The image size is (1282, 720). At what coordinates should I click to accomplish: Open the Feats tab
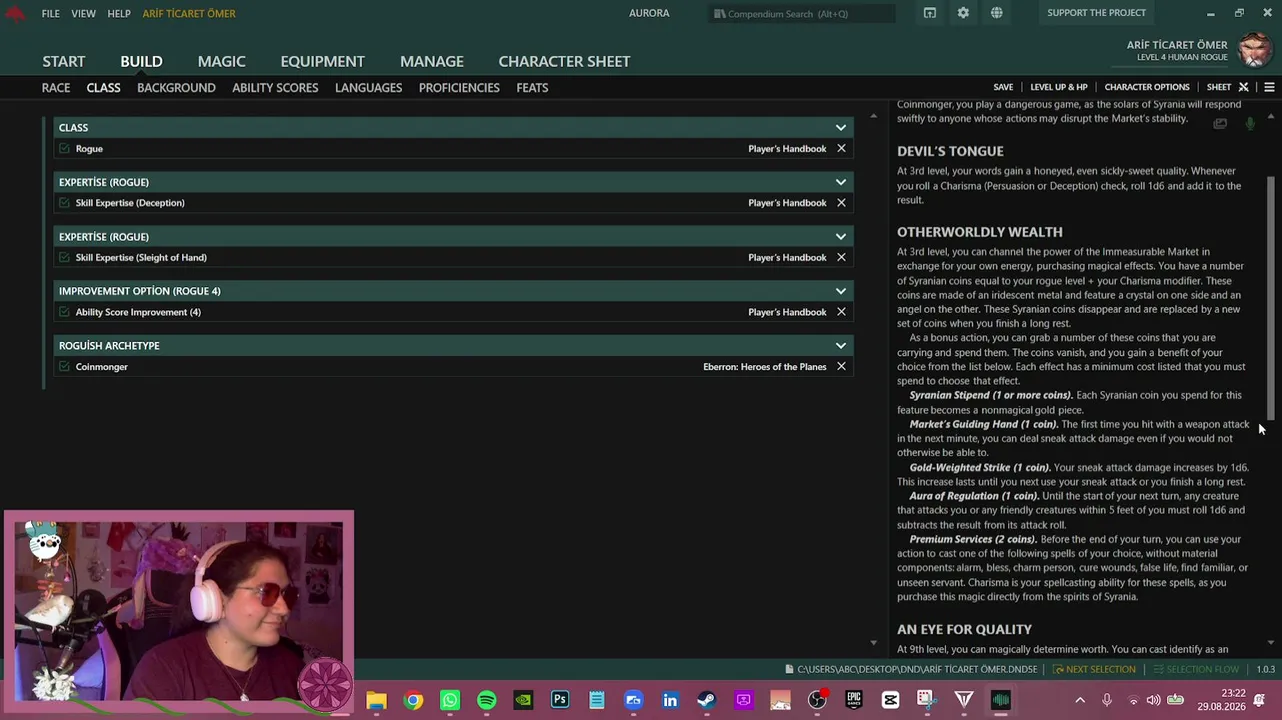[532, 88]
